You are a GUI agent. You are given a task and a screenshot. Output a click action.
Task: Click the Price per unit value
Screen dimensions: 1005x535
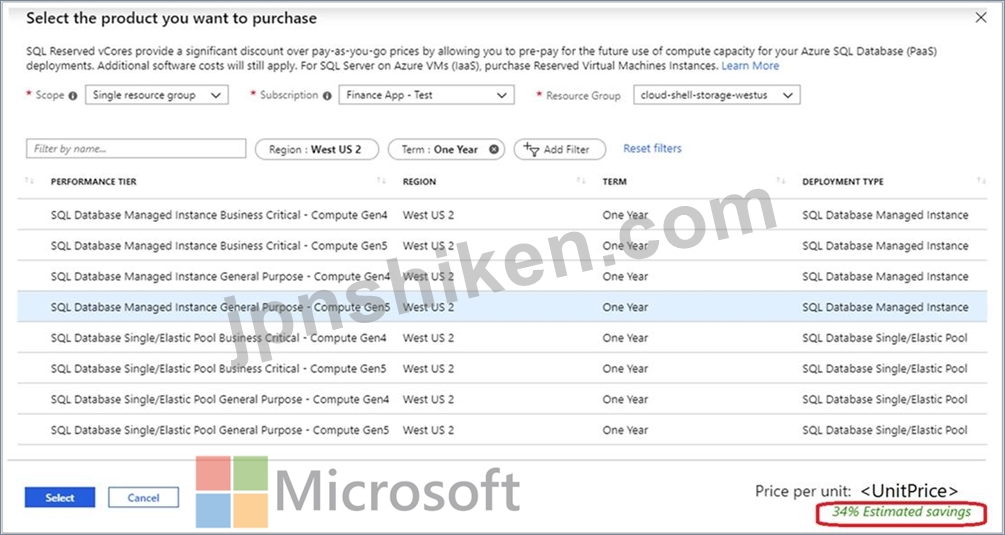909,491
